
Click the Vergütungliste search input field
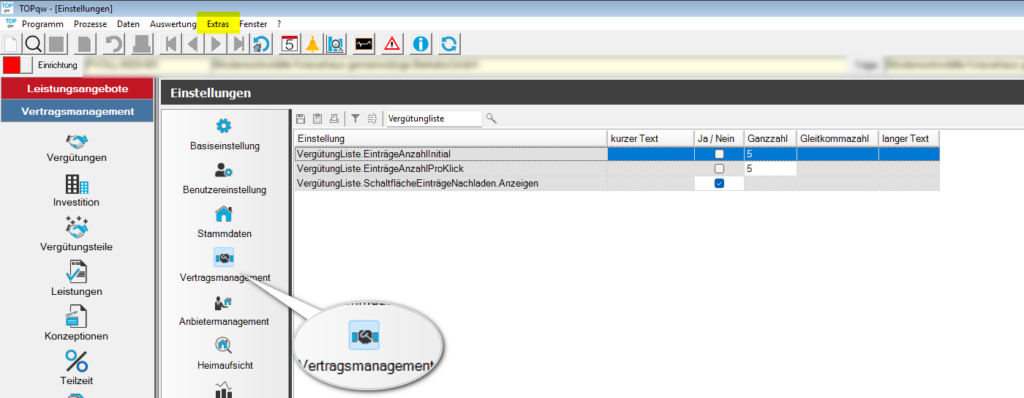coord(434,118)
